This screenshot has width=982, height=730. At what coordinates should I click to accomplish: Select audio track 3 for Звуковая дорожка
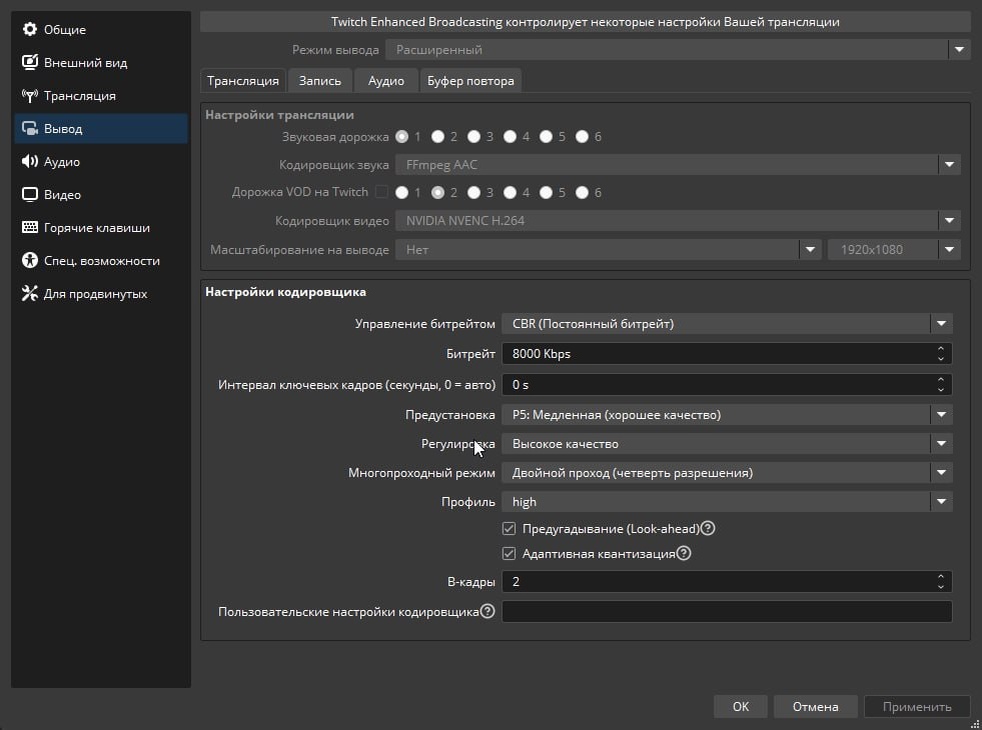(x=474, y=136)
